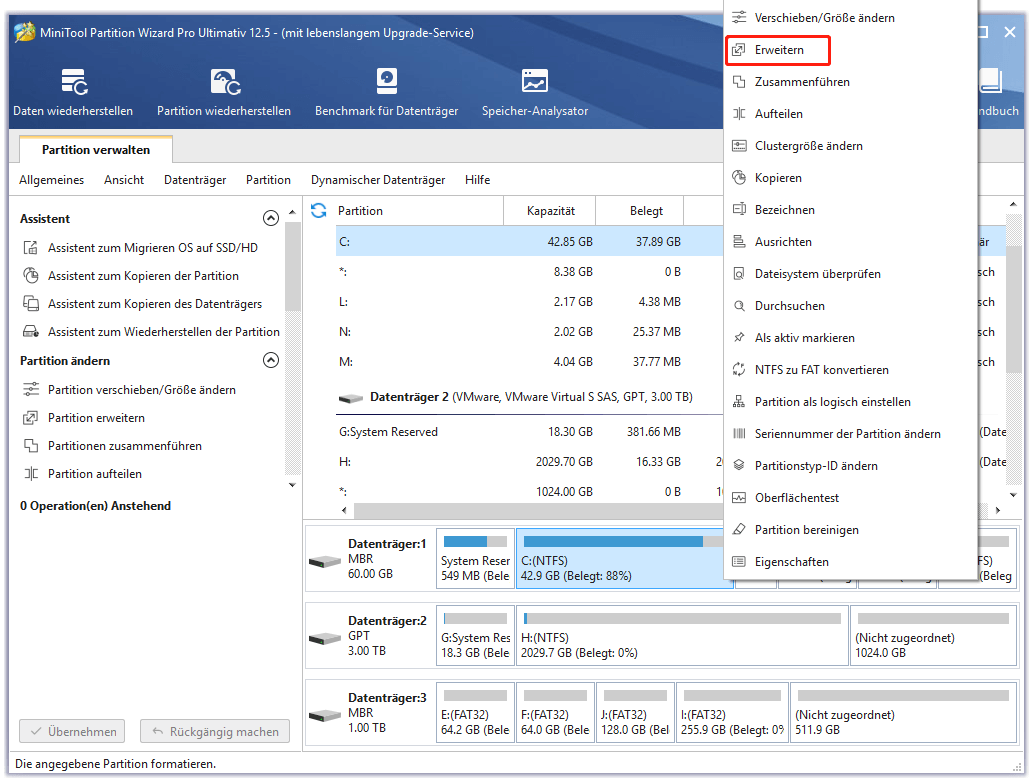The height and width of the screenshot is (780, 1031).
Task: Open Daten wiederherstellen tool
Action: click(x=73, y=92)
